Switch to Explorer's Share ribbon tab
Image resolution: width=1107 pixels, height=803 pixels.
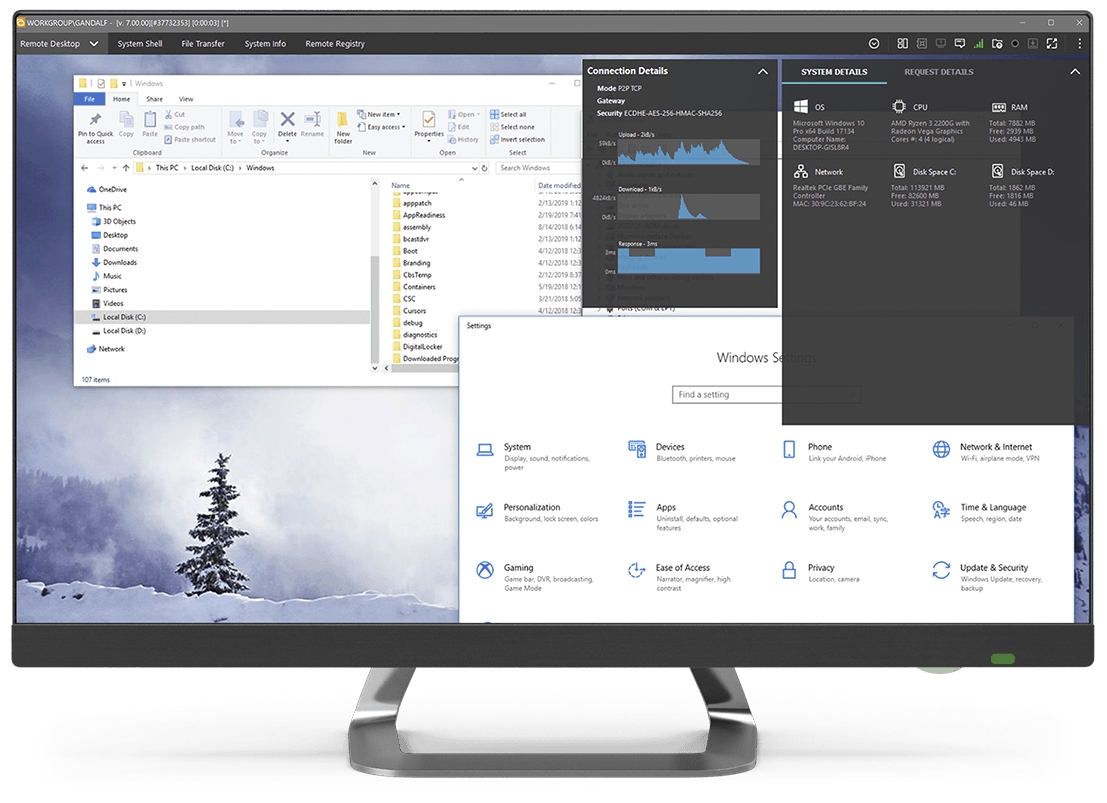[154, 99]
